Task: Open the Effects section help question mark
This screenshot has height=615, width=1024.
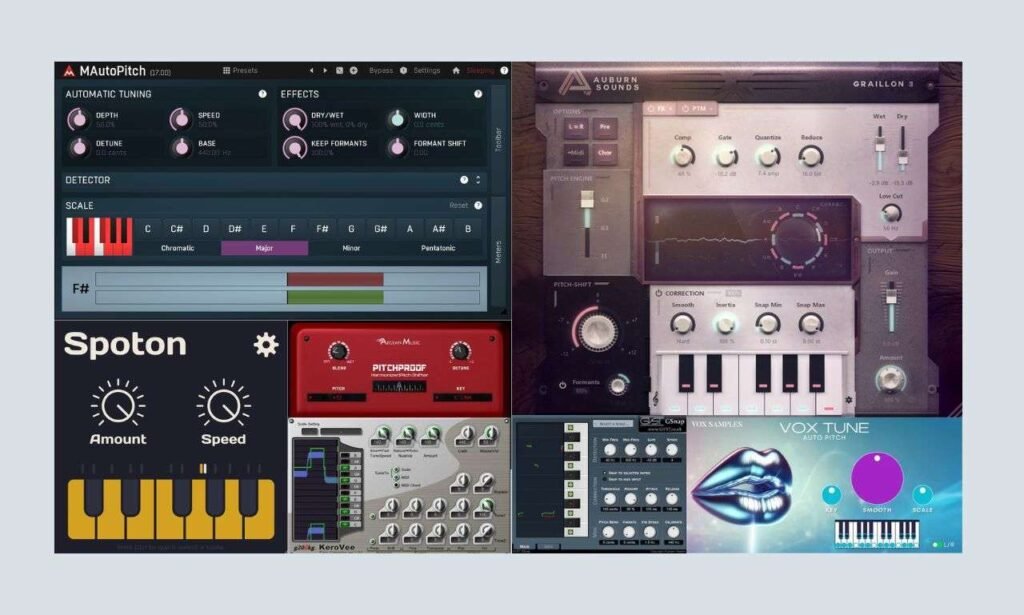Action: [x=479, y=94]
